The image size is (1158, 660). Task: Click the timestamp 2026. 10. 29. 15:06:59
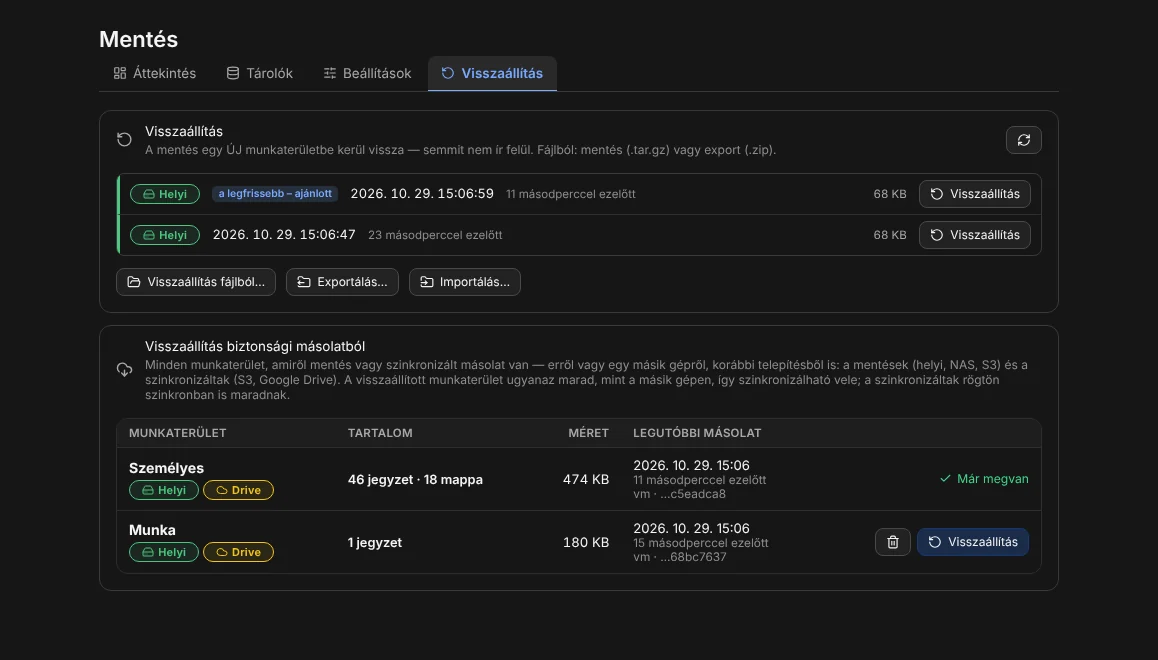[x=422, y=193]
